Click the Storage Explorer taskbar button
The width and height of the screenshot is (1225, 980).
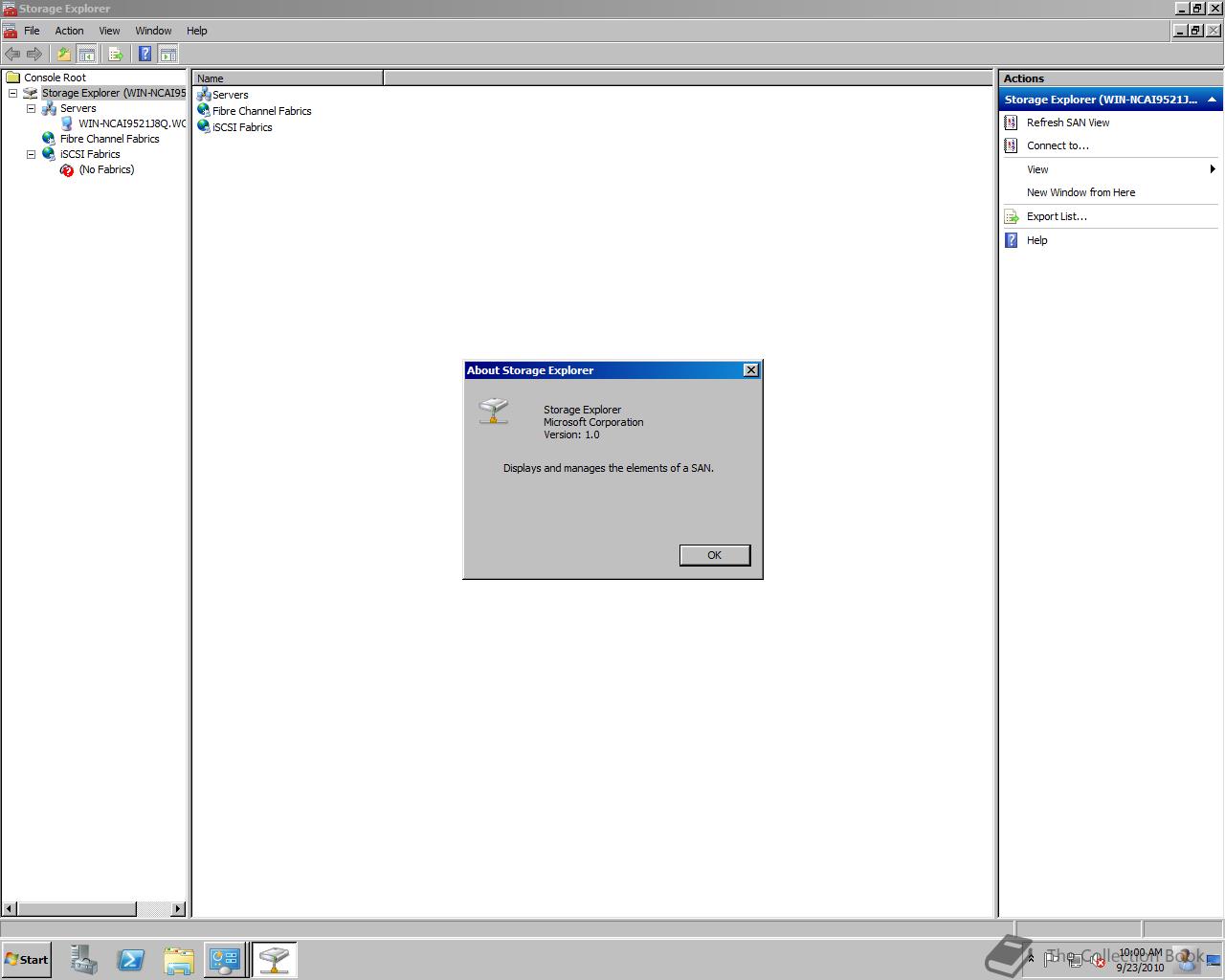pyautogui.click(x=274, y=960)
